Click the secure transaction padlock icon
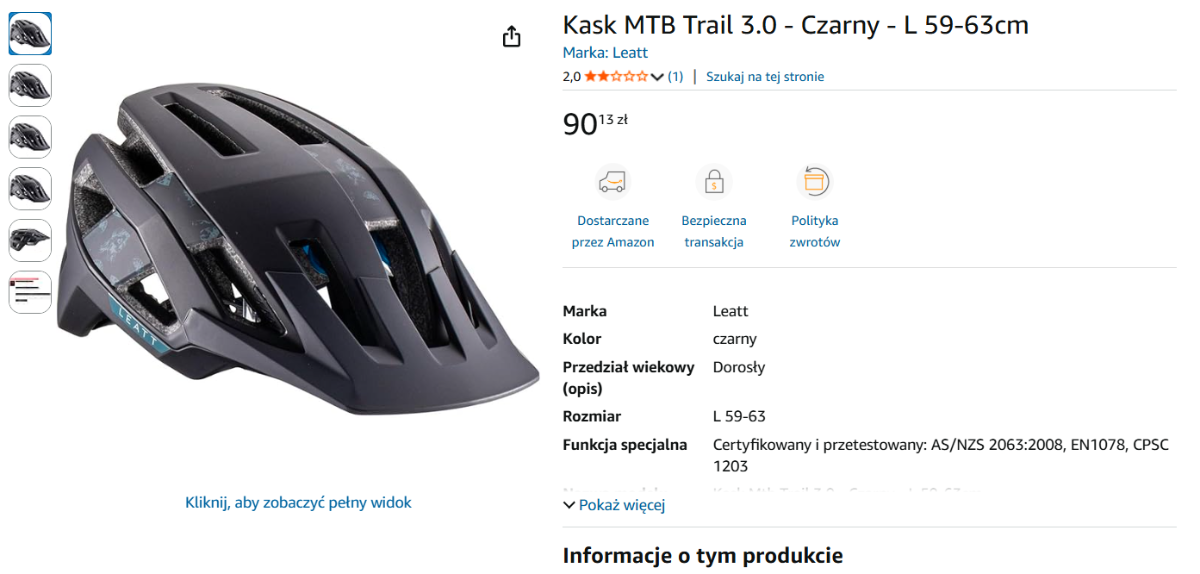Screen dimensions: 1200x574 (714, 181)
